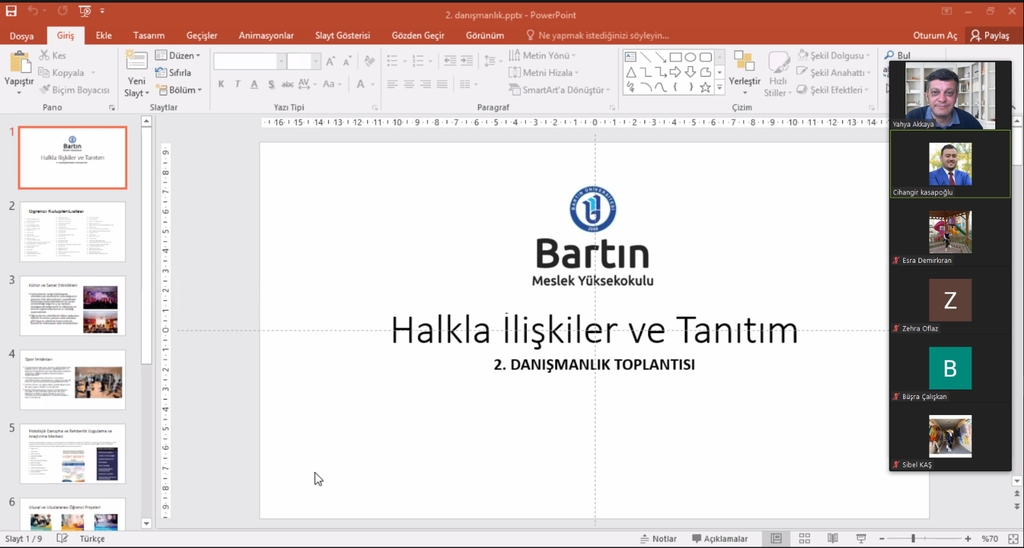Open the Şekil Dolgusu dropdown

coord(836,56)
